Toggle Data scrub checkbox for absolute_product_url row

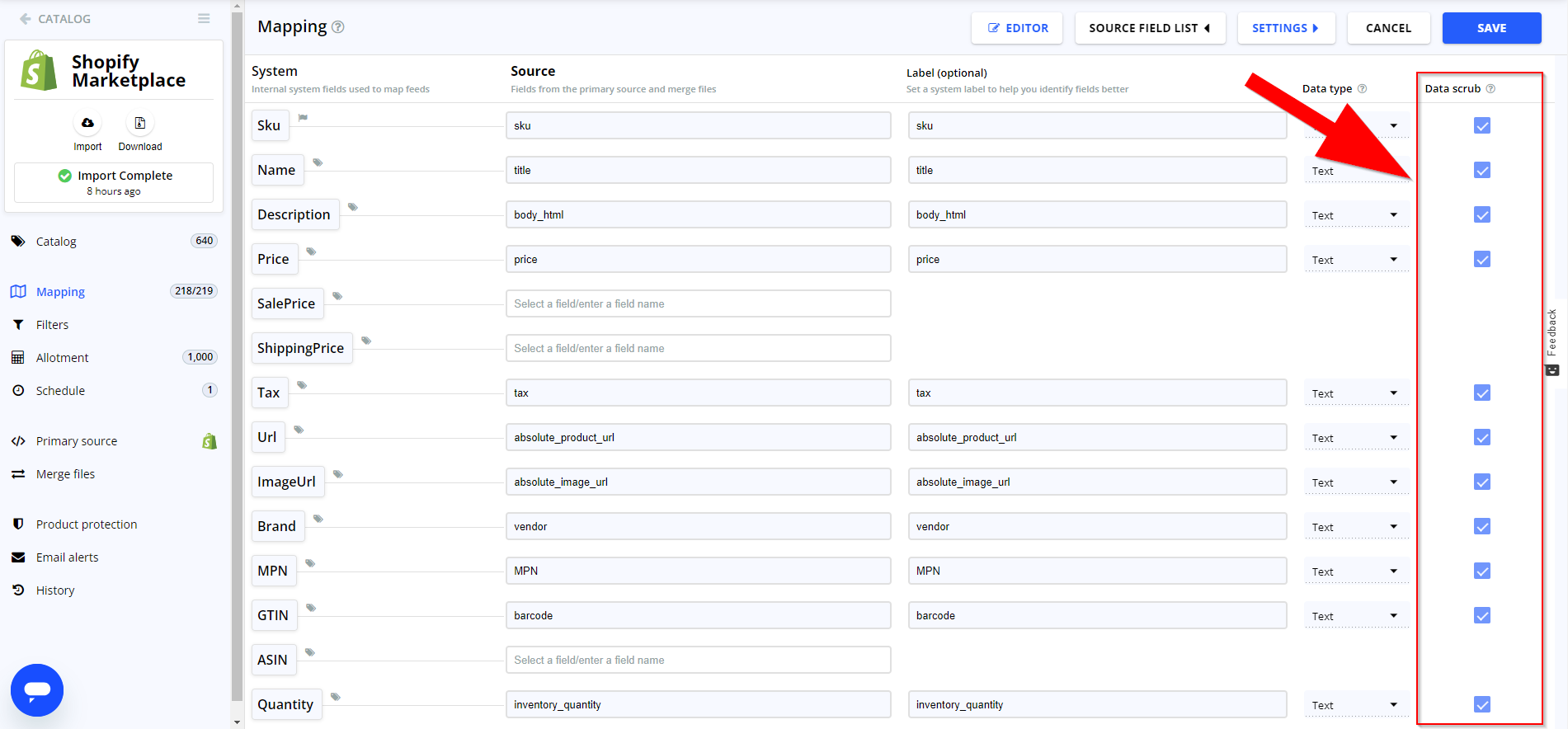[1482, 437]
